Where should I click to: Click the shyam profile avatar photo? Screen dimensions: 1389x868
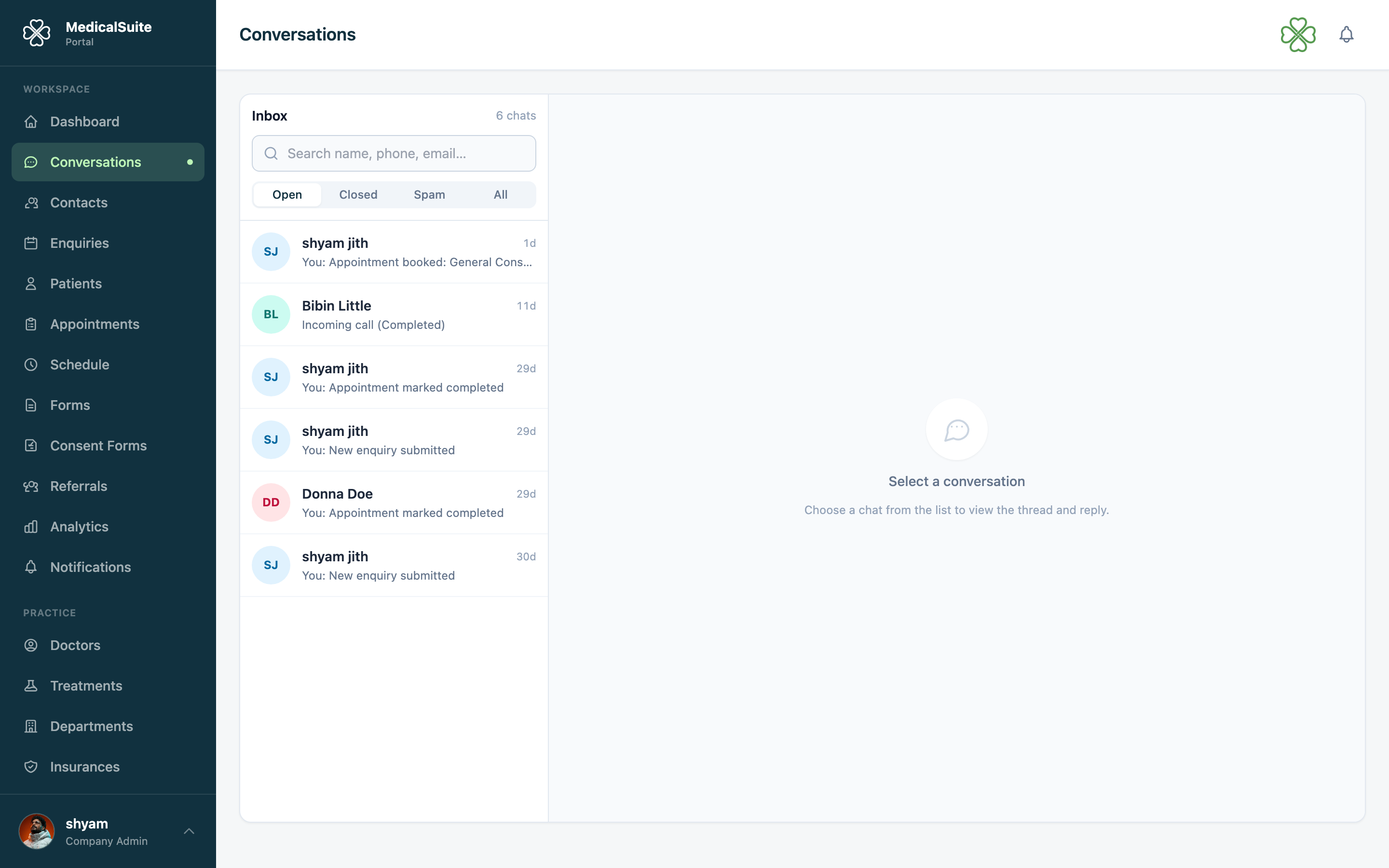point(37,831)
